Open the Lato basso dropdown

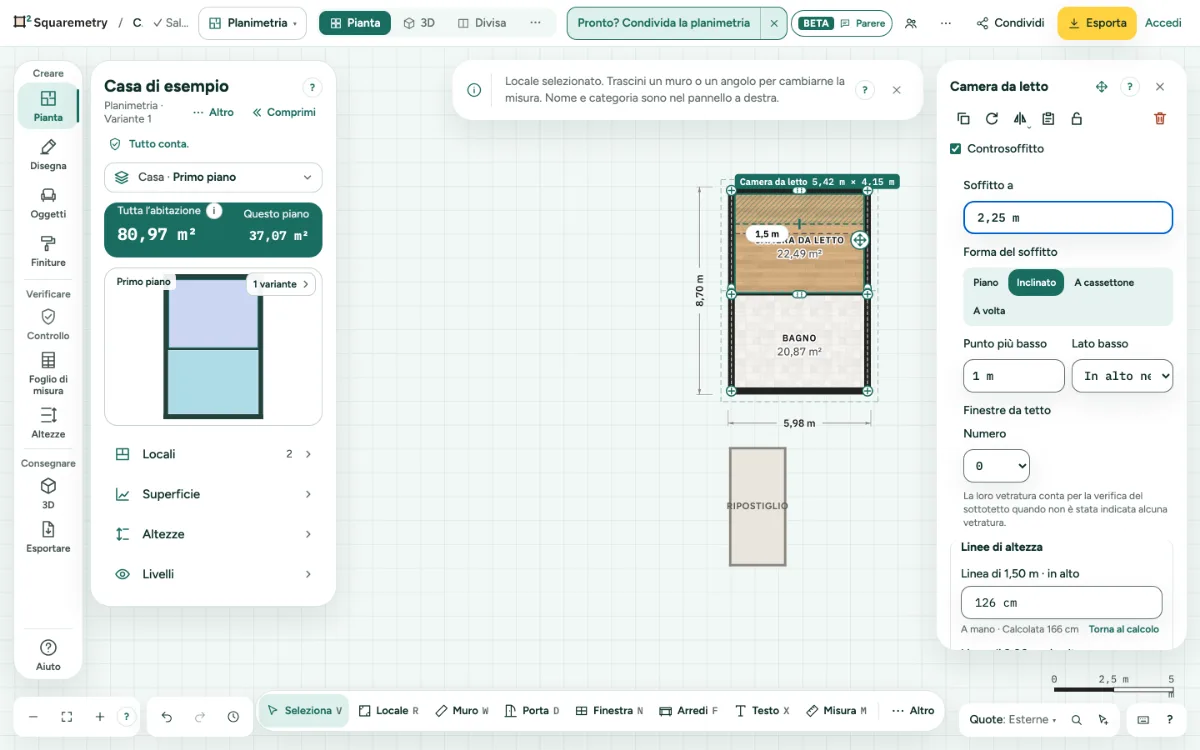pyautogui.click(x=1122, y=376)
